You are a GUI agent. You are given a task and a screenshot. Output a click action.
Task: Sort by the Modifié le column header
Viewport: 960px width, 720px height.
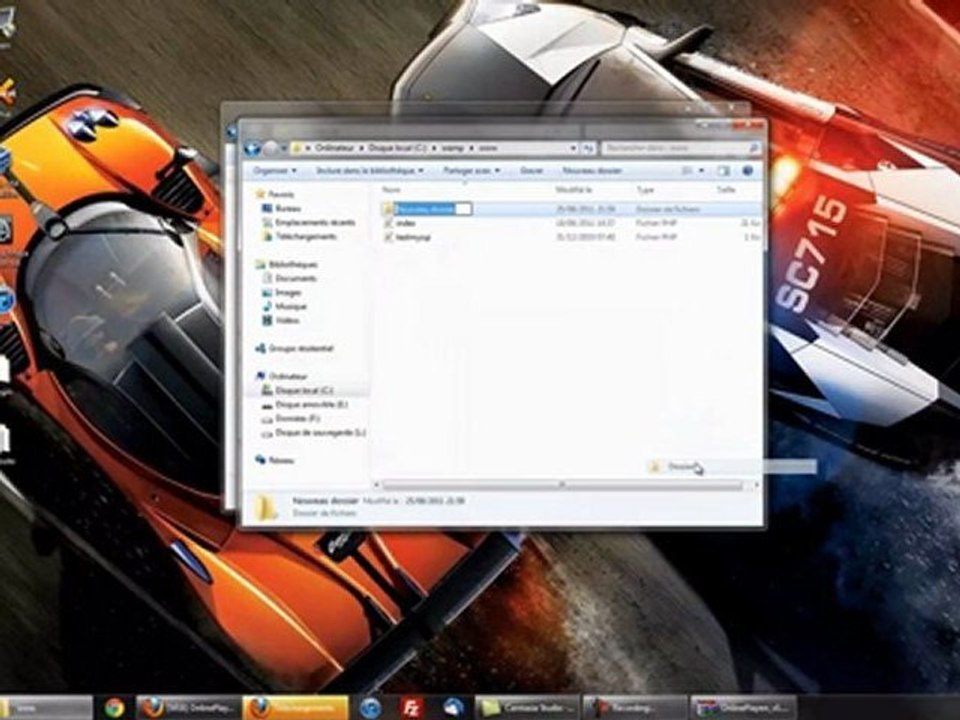click(x=573, y=190)
